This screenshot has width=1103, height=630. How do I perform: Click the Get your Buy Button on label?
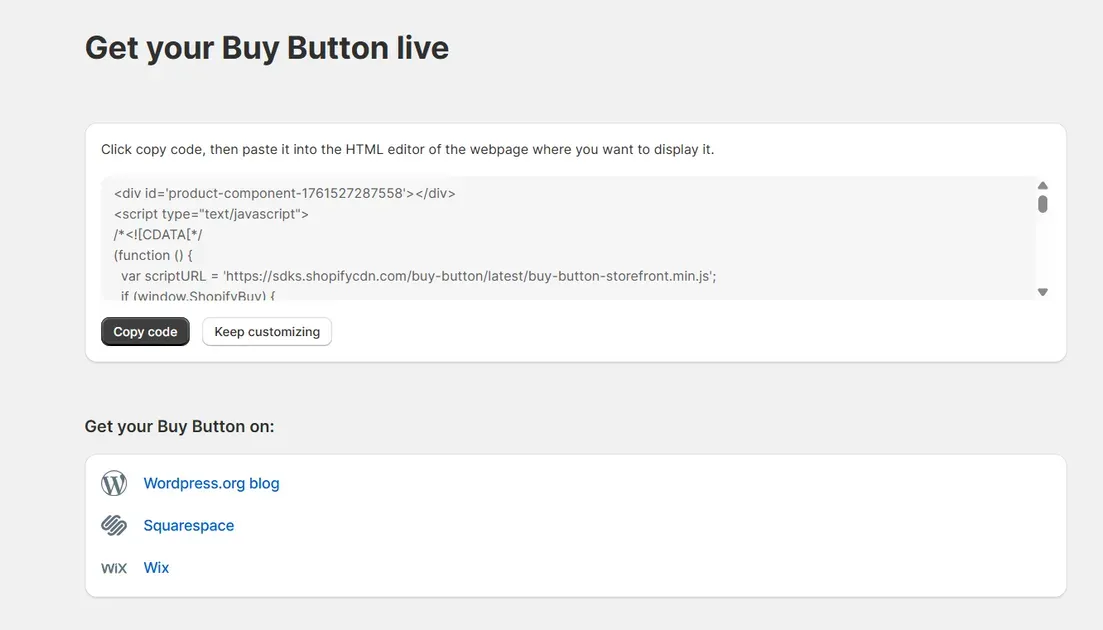(178, 426)
